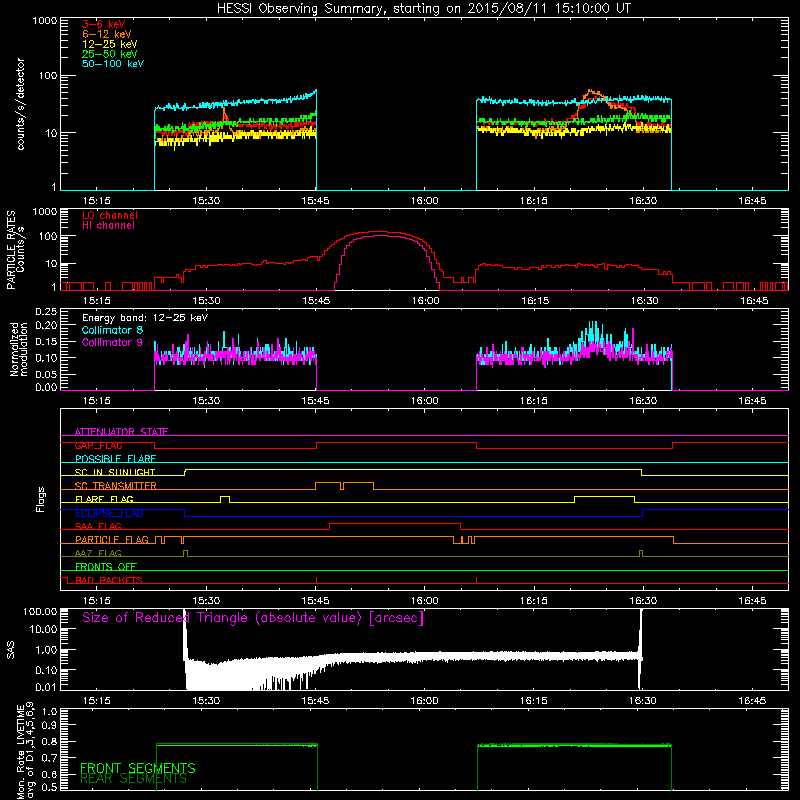Select the FRONT SEGMENTS legend label

click(x=138, y=768)
